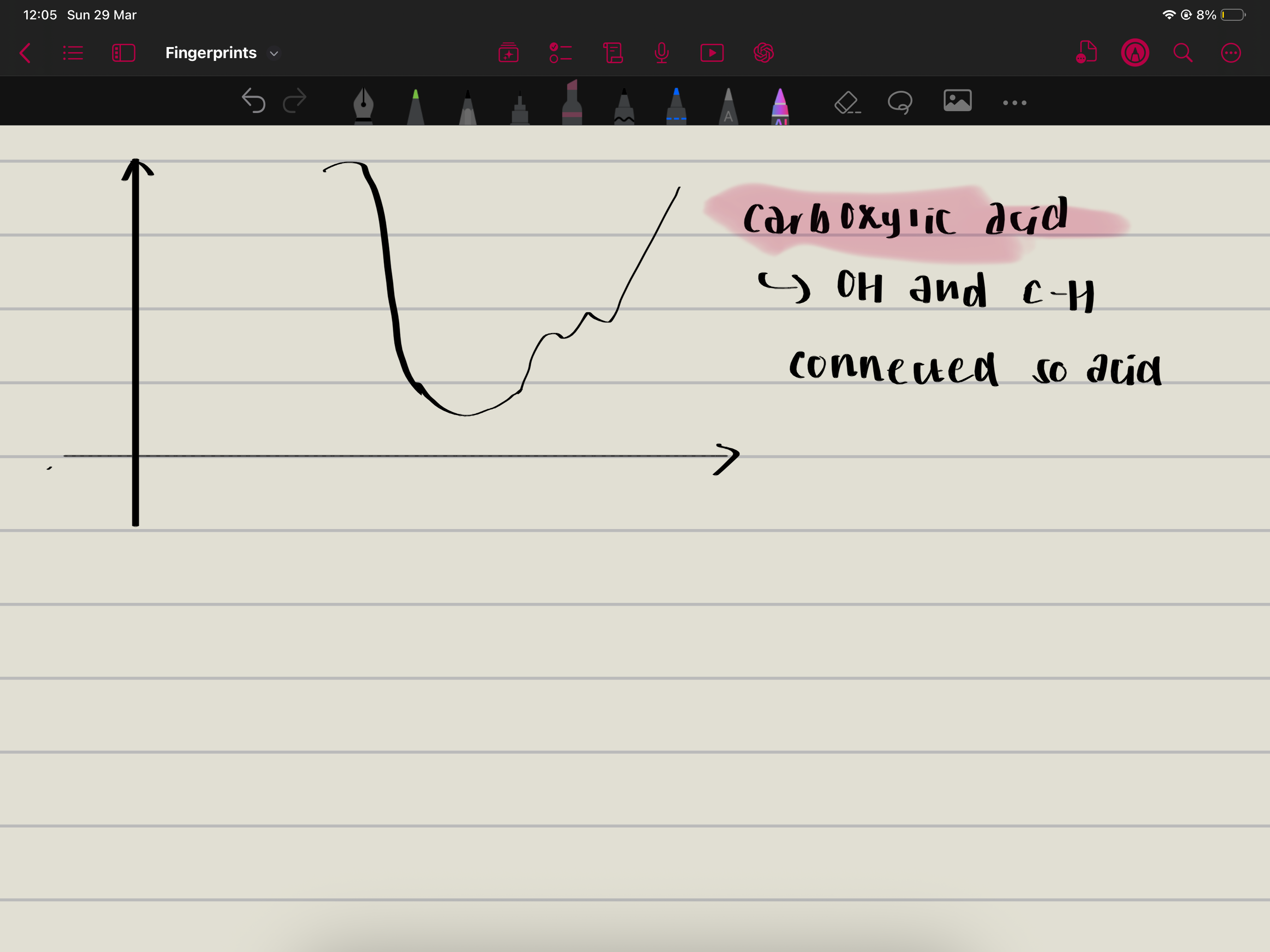Select the green-tipped marker tool
The height and width of the screenshot is (952, 1270).
pyautogui.click(x=415, y=107)
